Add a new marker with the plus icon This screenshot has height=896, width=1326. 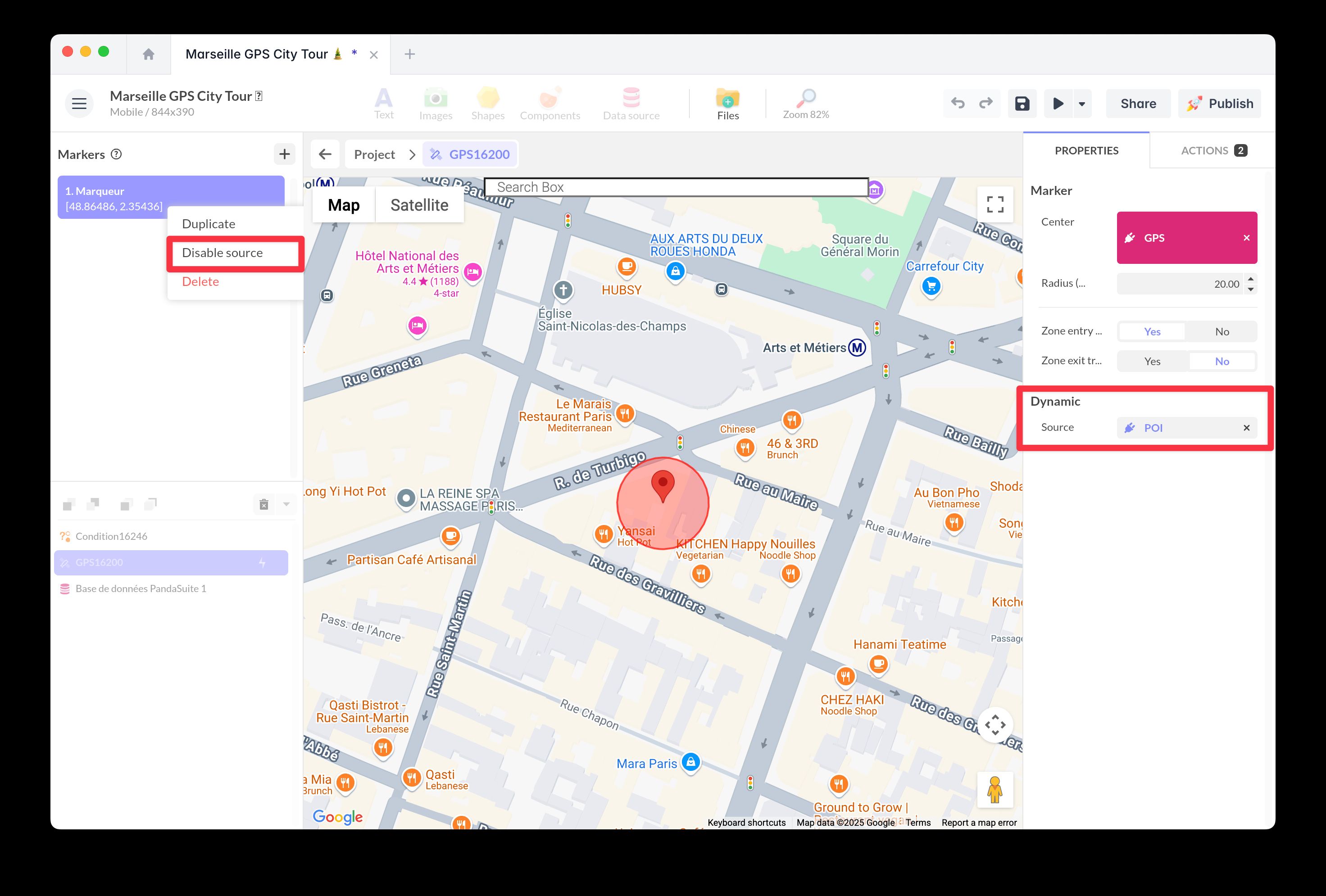pos(284,154)
